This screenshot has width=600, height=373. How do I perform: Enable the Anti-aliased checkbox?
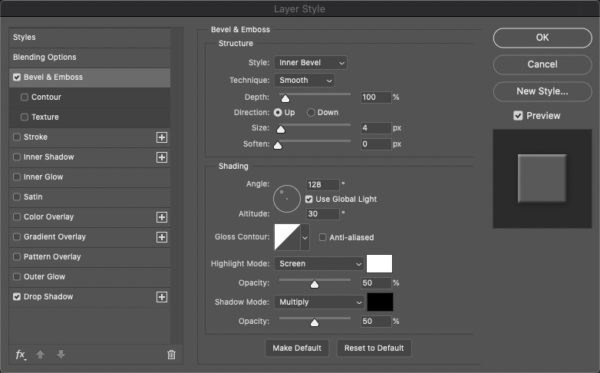(x=323, y=238)
